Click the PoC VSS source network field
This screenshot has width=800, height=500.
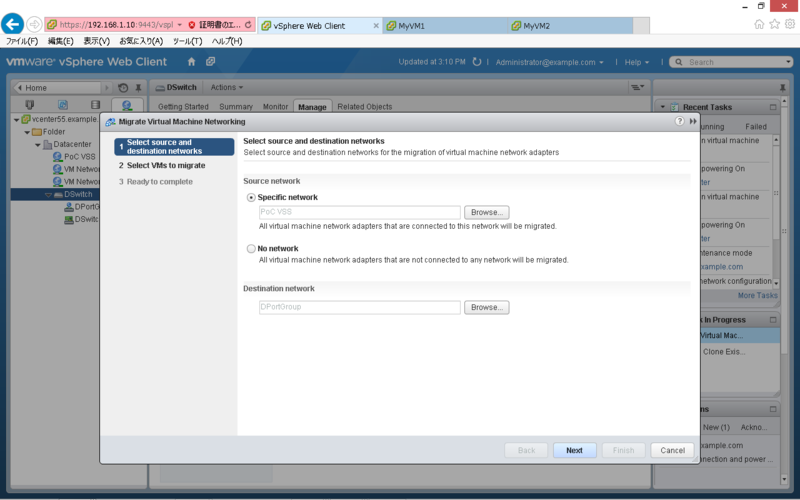pos(360,212)
